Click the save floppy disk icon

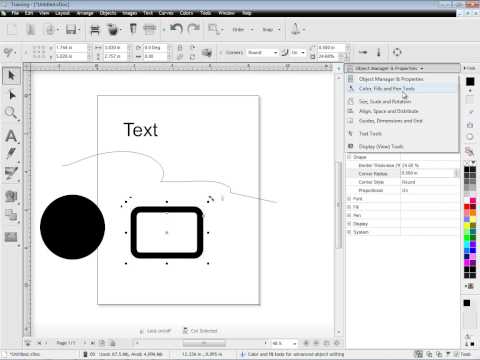point(71,29)
